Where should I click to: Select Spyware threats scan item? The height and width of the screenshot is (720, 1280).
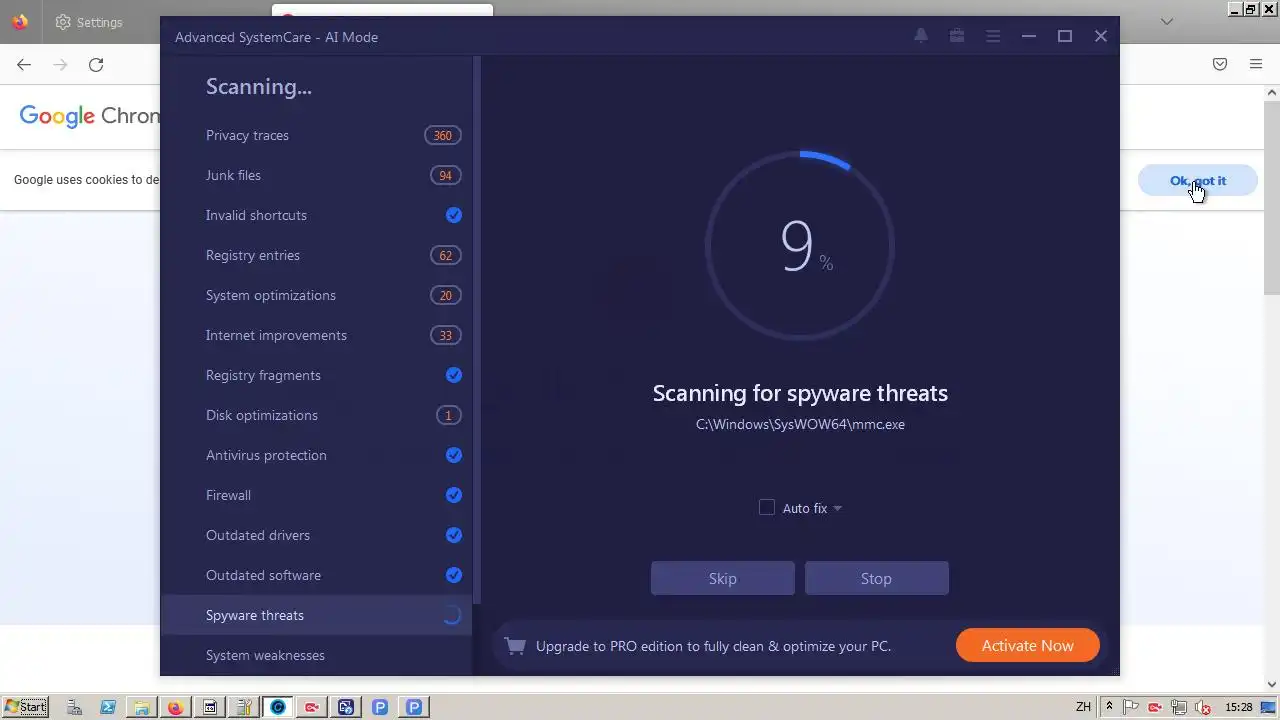pos(316,615)
